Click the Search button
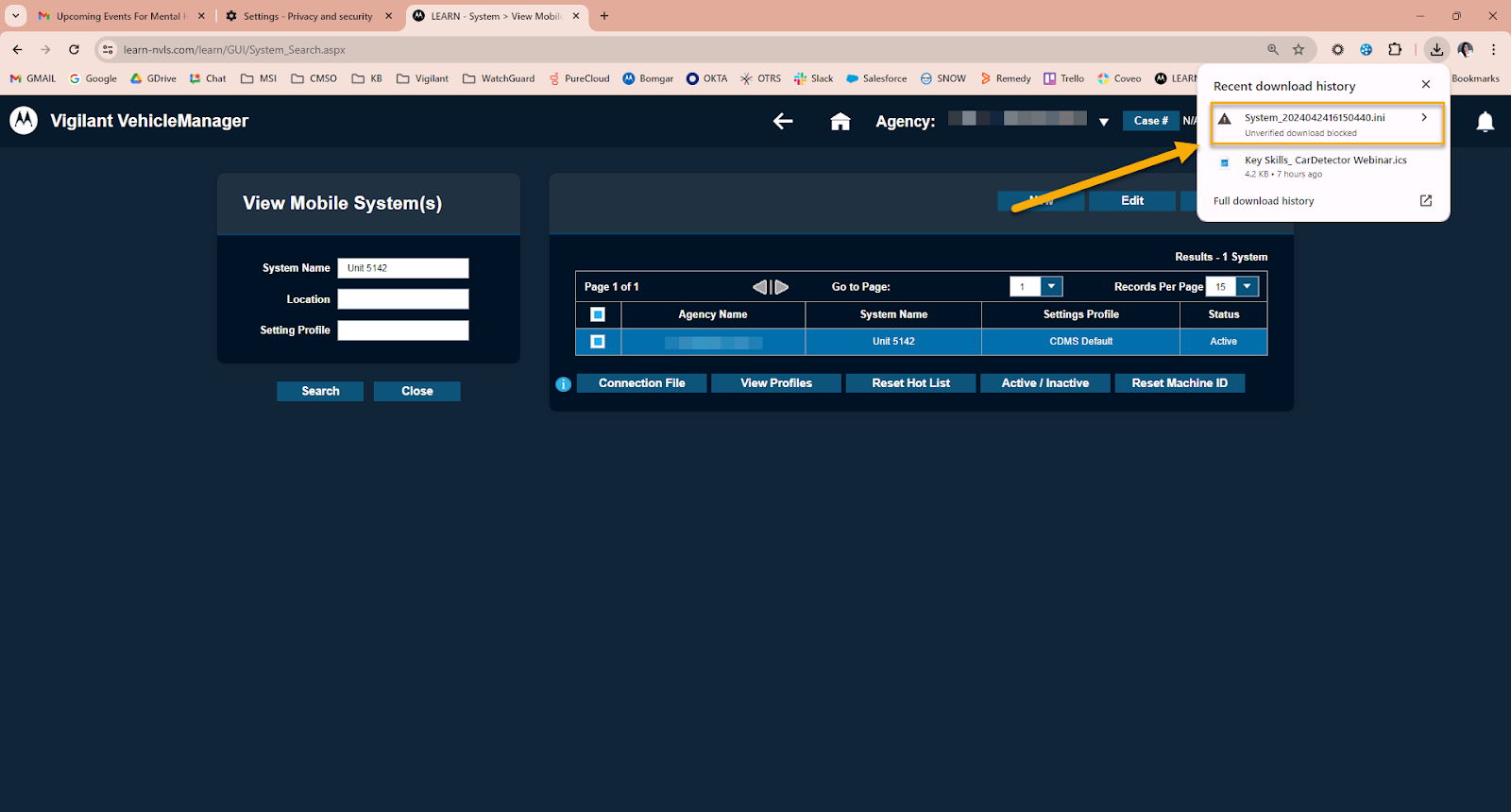The height and width of the screenshot is (812, 1511). (x=320, y=391)
